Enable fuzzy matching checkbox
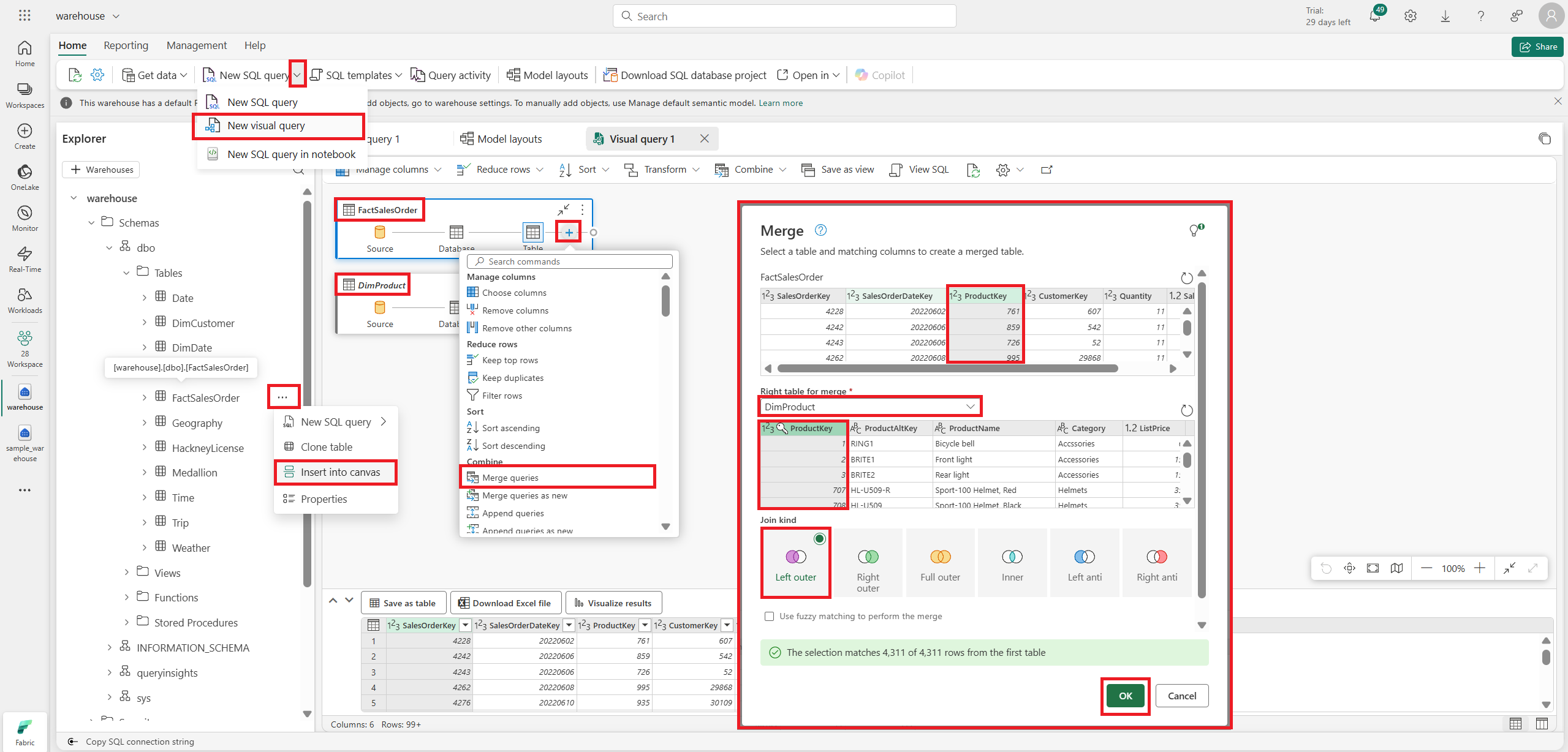The width and height of the screenshot is (1568, 752). (770, 617)
